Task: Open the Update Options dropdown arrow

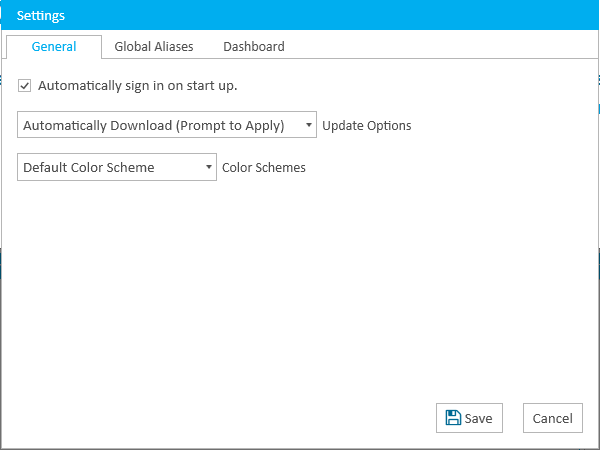Action: pos(309,125)
